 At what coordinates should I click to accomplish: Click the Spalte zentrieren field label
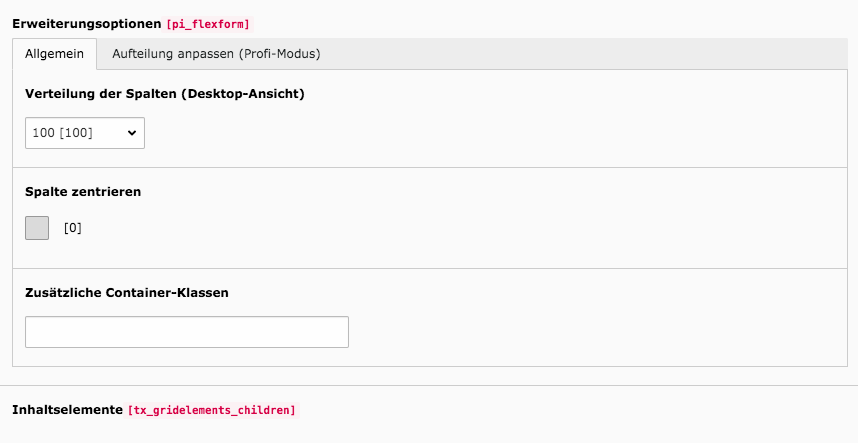click(83, 191)
